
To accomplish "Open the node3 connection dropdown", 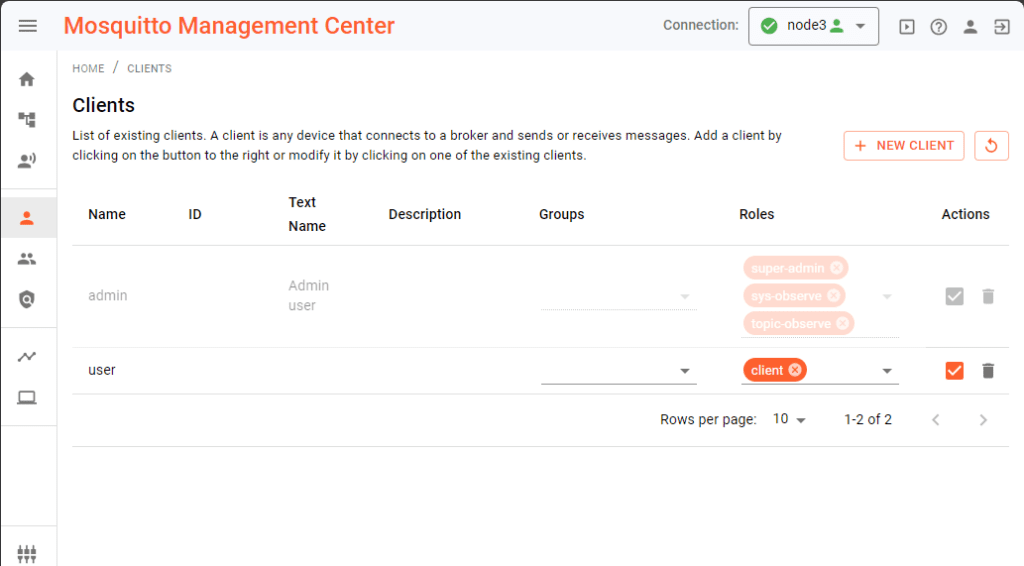I will click(814, 26).
